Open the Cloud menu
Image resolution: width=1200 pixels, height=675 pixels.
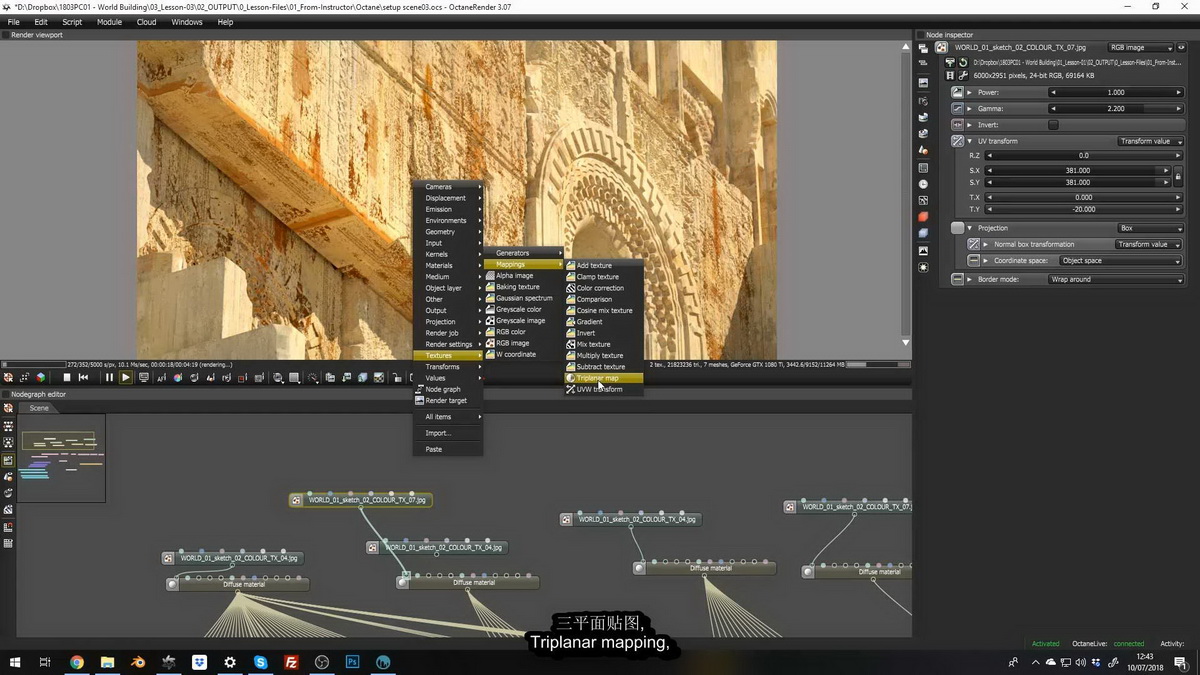click(x=146, y=22)
